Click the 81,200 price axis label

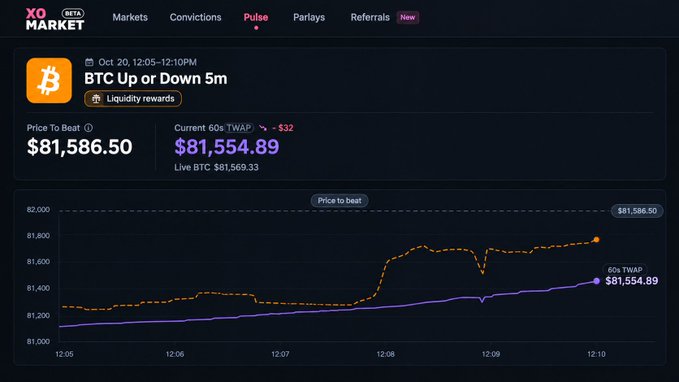coord(38,315)
